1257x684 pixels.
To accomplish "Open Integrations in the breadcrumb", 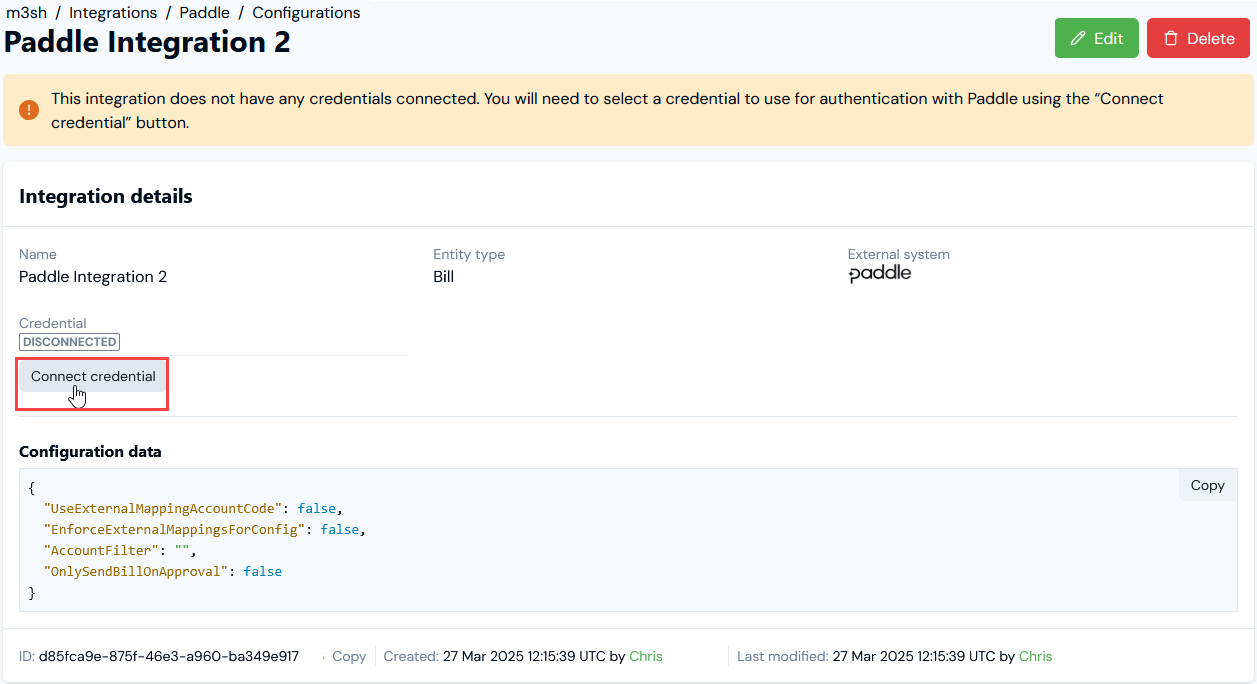I will (x=113, y=13).
